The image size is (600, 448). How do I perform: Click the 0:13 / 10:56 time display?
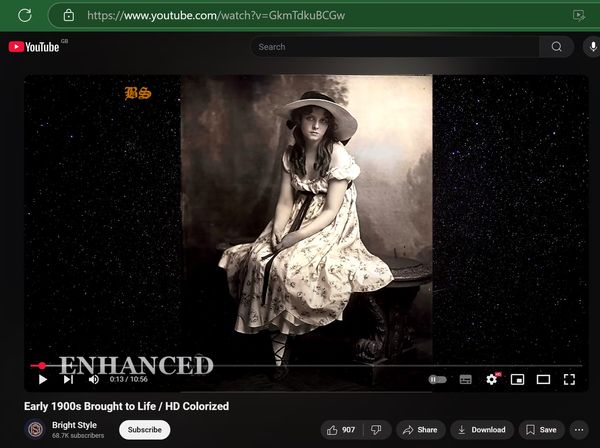click(x=129, y=379)
